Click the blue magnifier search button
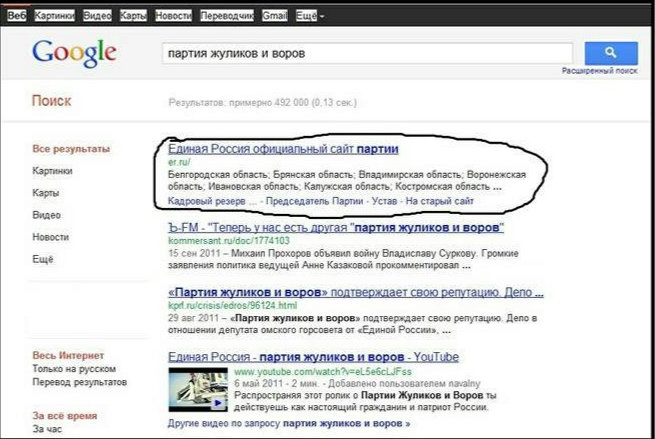Viewport: 655px width, 439px height. click(611, 53)
